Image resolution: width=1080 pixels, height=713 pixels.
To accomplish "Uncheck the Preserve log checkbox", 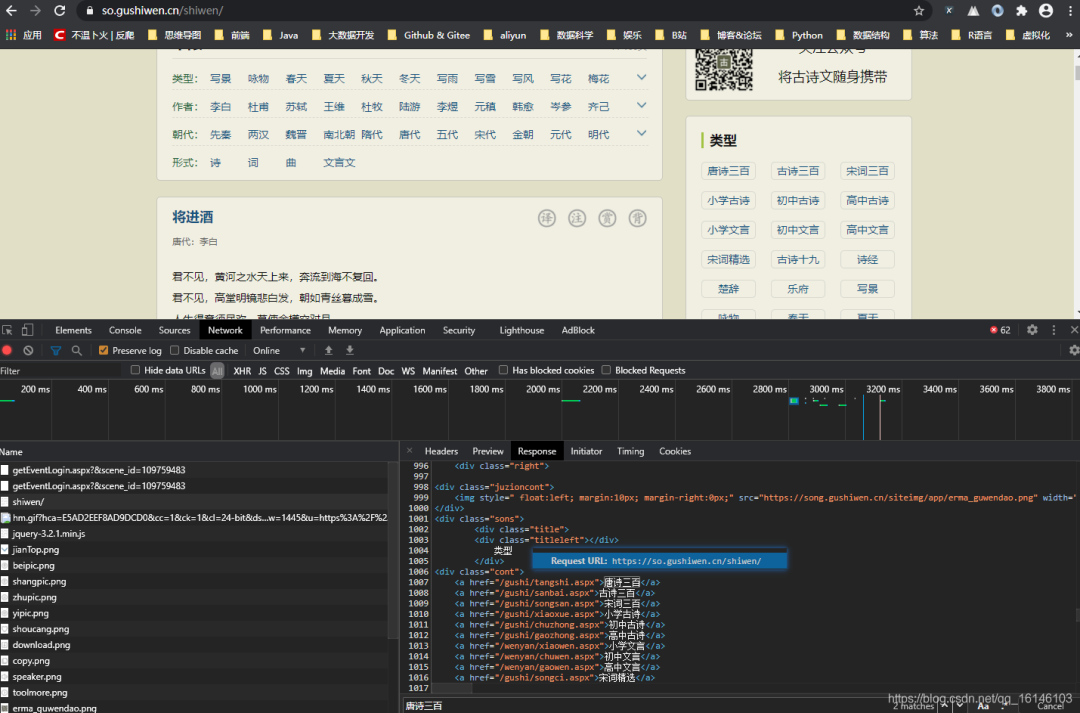I will pos(103,351).
